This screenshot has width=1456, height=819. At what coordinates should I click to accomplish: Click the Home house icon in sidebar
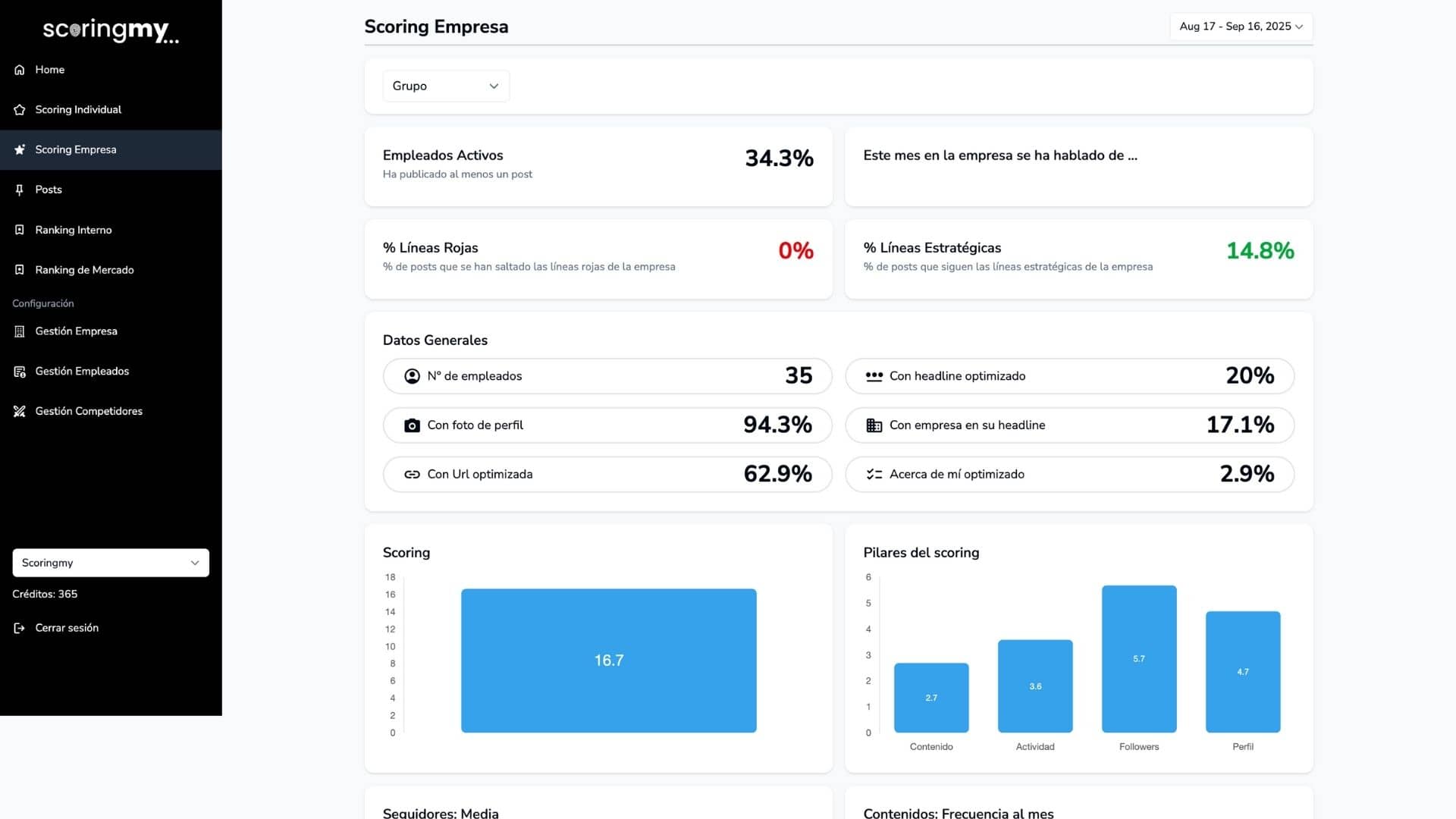[20, 70]
